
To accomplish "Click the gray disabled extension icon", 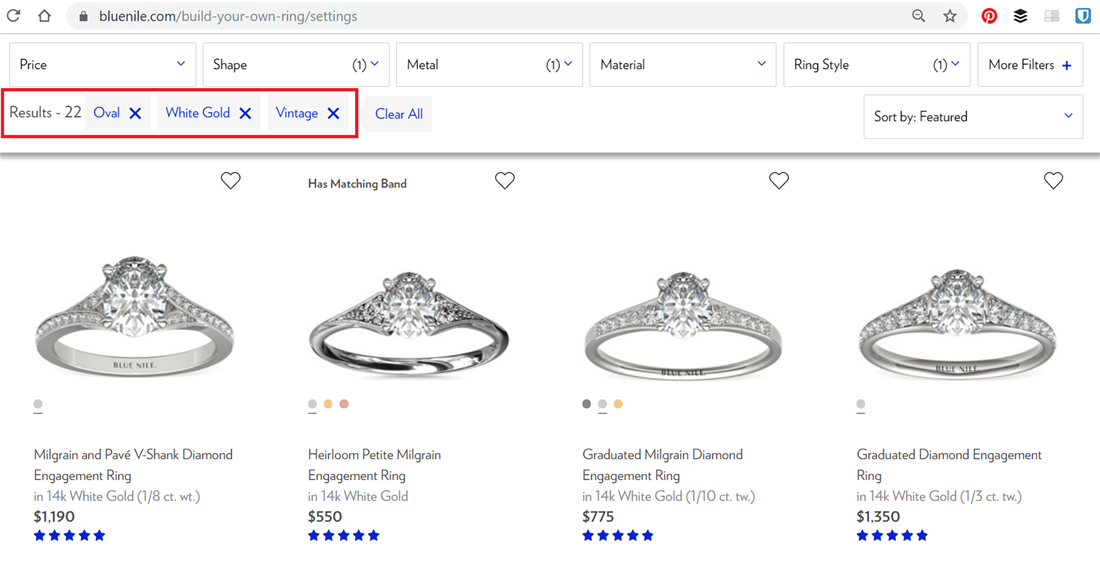I will (x=1052, y=15).
